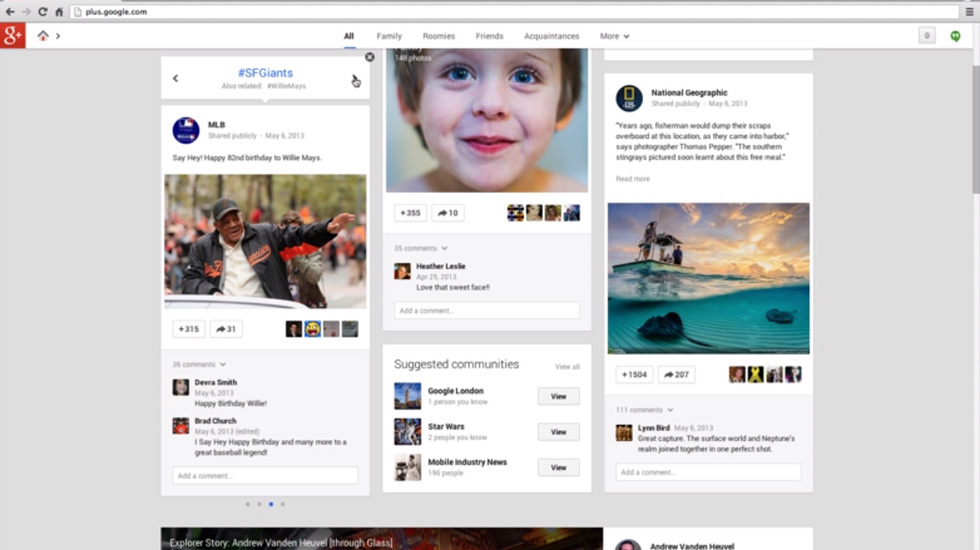Viewport: 980px width, 550px height.
Task: Click Read more on National Geographic post
Action: click(633, 179)
